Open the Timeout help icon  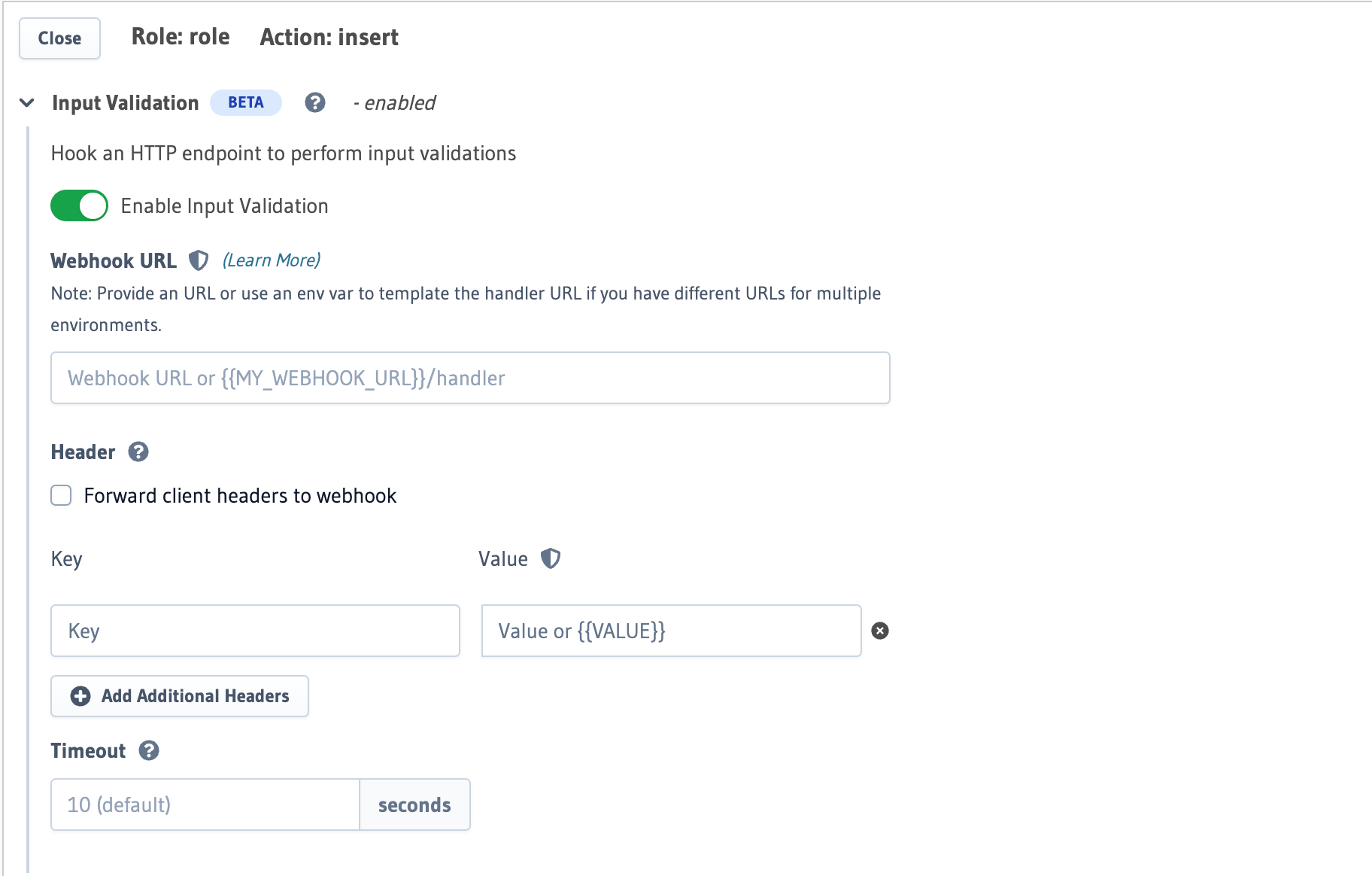coord(149,750)
